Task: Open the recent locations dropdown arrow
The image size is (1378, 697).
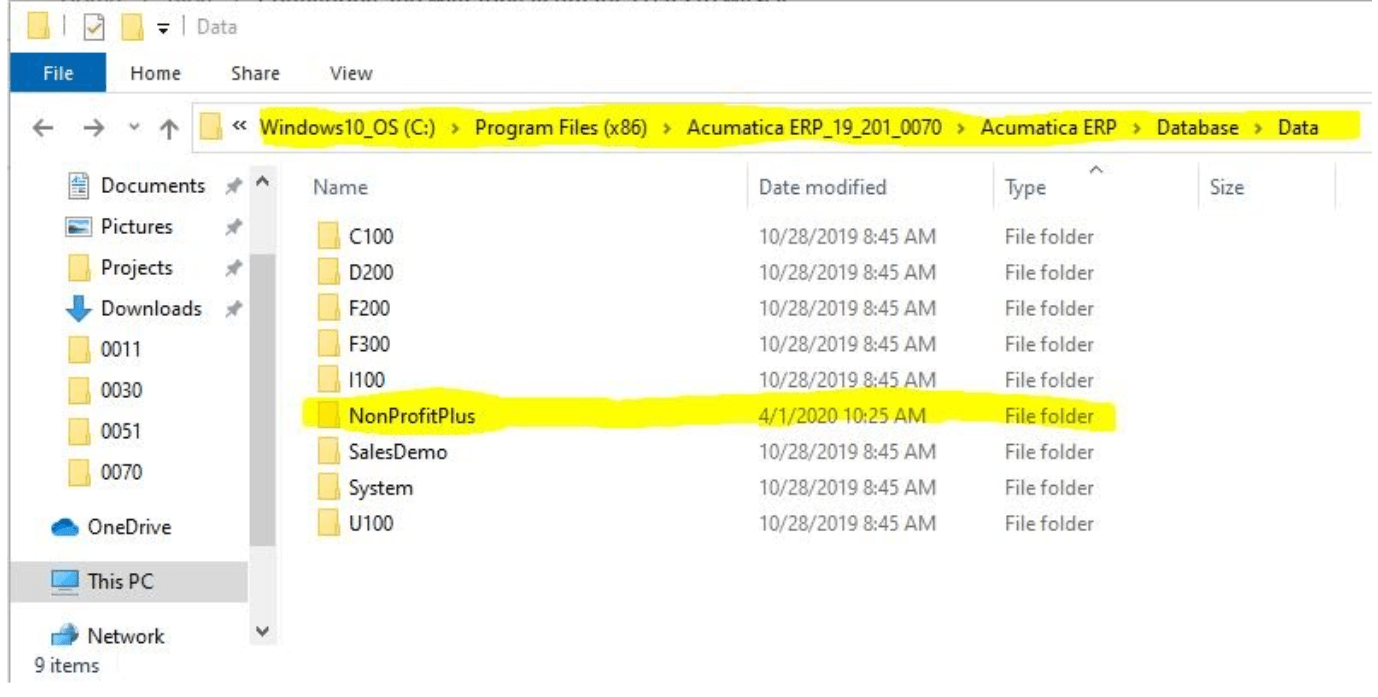Action: [134, 129]
